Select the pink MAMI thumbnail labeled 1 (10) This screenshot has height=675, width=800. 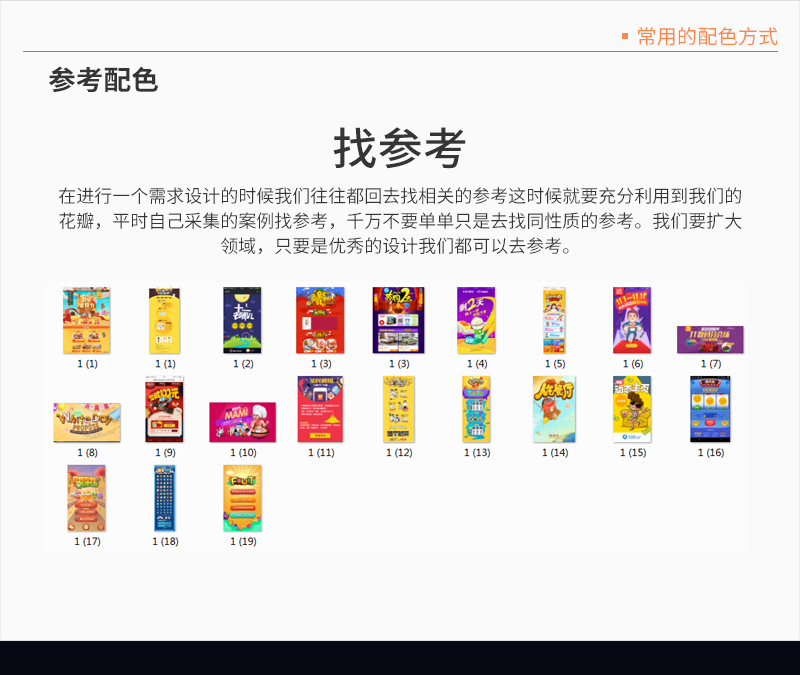click(242, 422)
